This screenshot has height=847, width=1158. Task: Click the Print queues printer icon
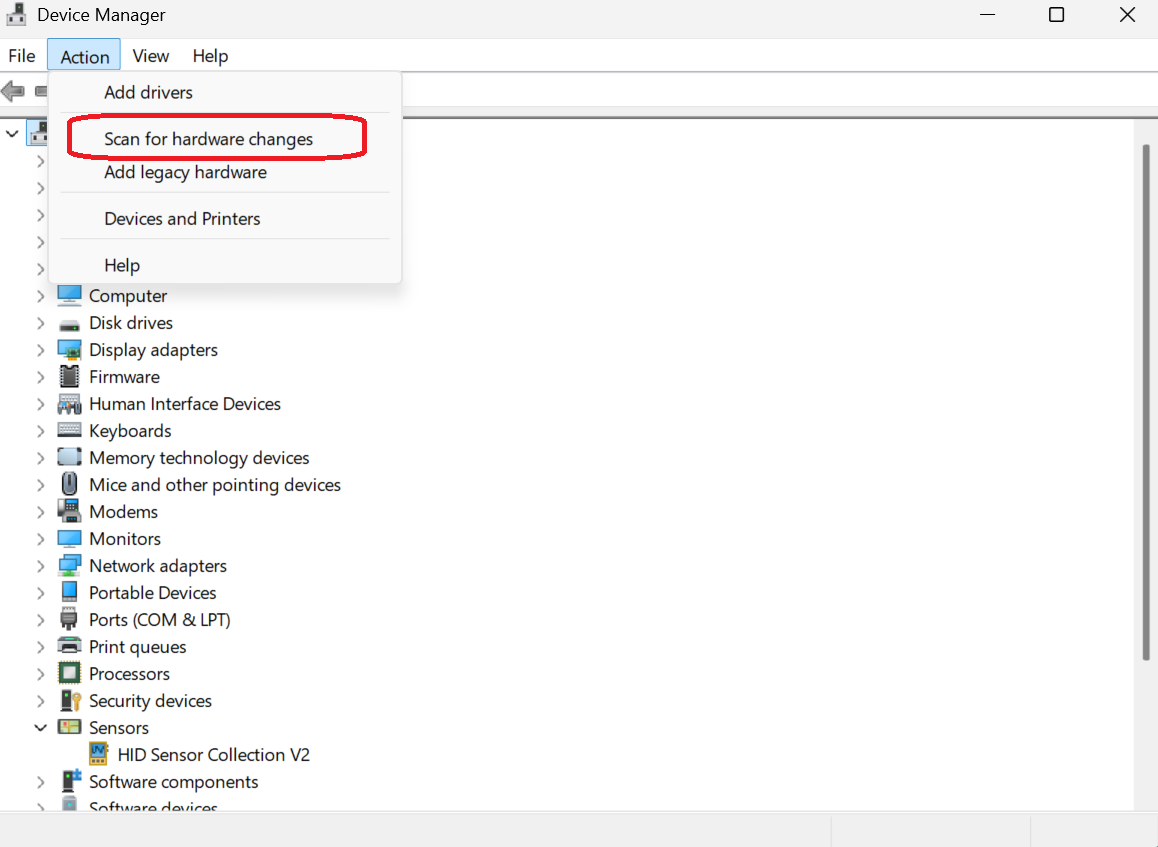coord(69,647)
